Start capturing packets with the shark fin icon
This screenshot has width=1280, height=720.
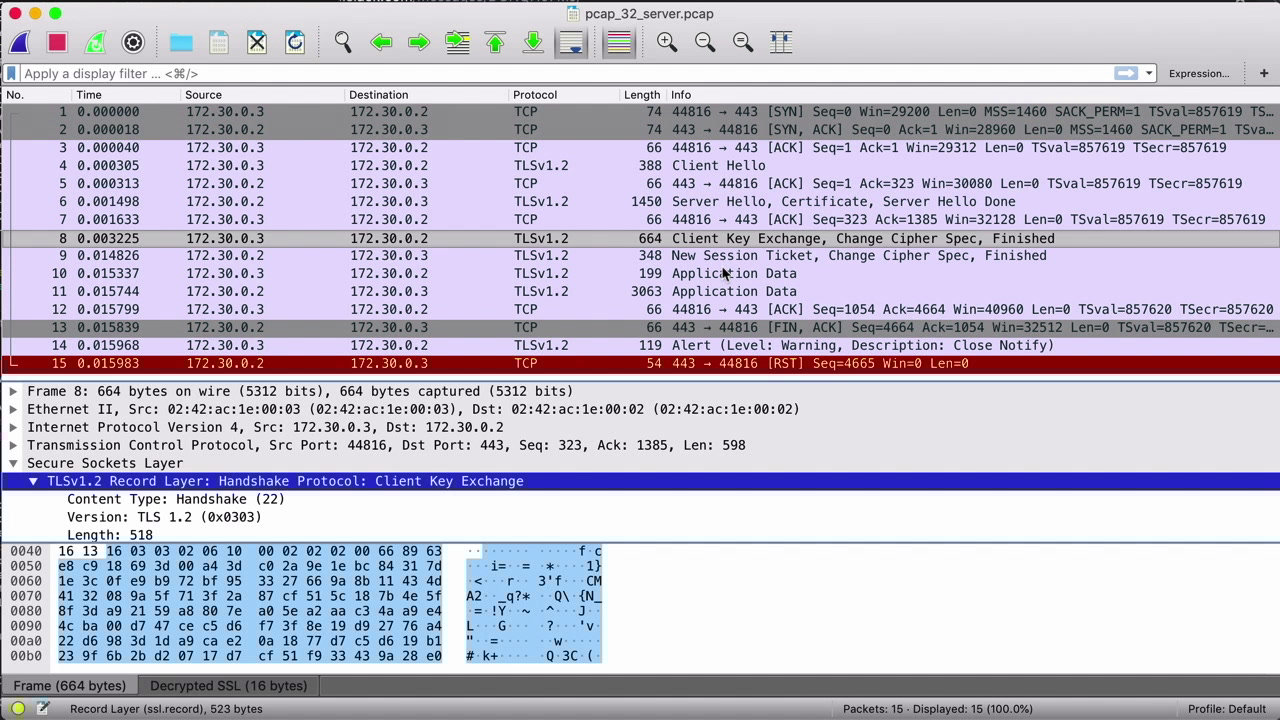click(x=19, y=42)
